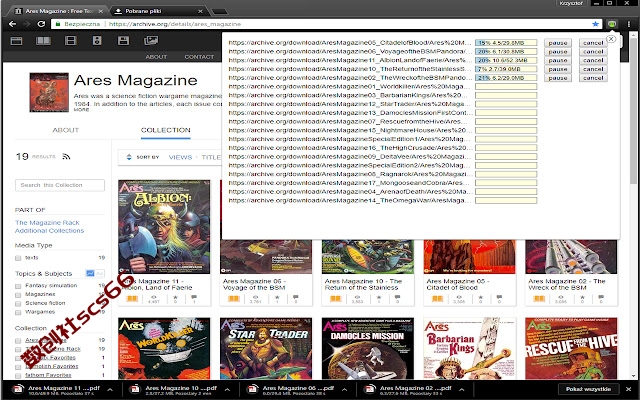Open the Audio (speaker) icon in the top bar
This screenshot has height=400, width=640.
pos(97,40)
